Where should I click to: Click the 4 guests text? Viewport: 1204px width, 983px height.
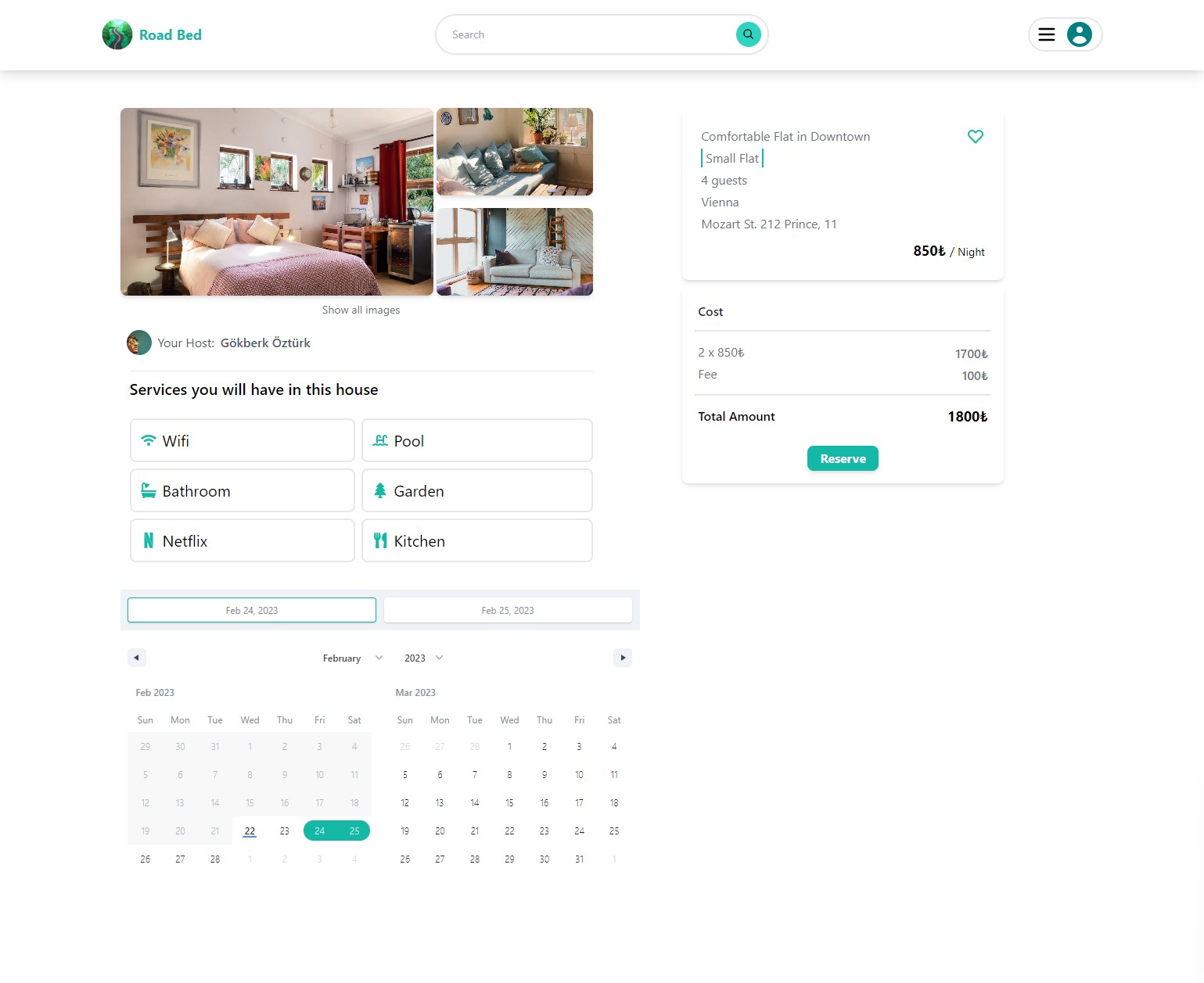724,180
